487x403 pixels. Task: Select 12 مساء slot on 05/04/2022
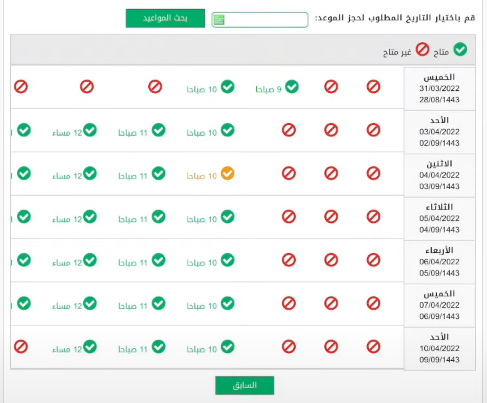[x=75, y=217]
